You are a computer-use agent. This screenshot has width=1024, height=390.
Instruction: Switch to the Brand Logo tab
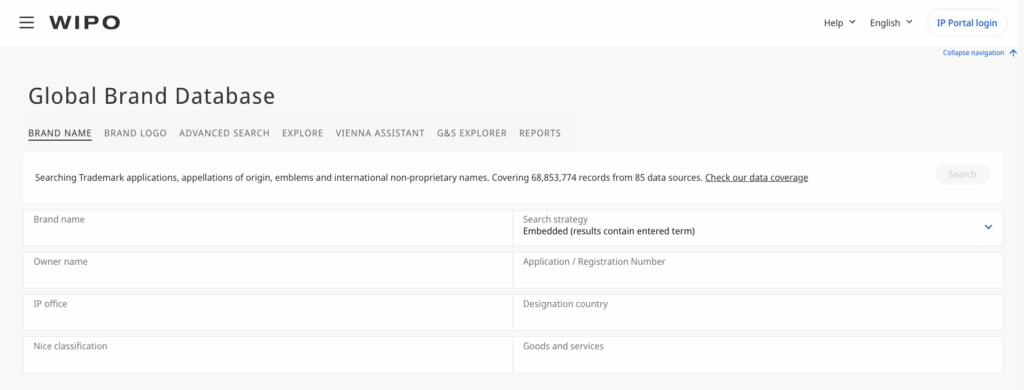[135, 133]
